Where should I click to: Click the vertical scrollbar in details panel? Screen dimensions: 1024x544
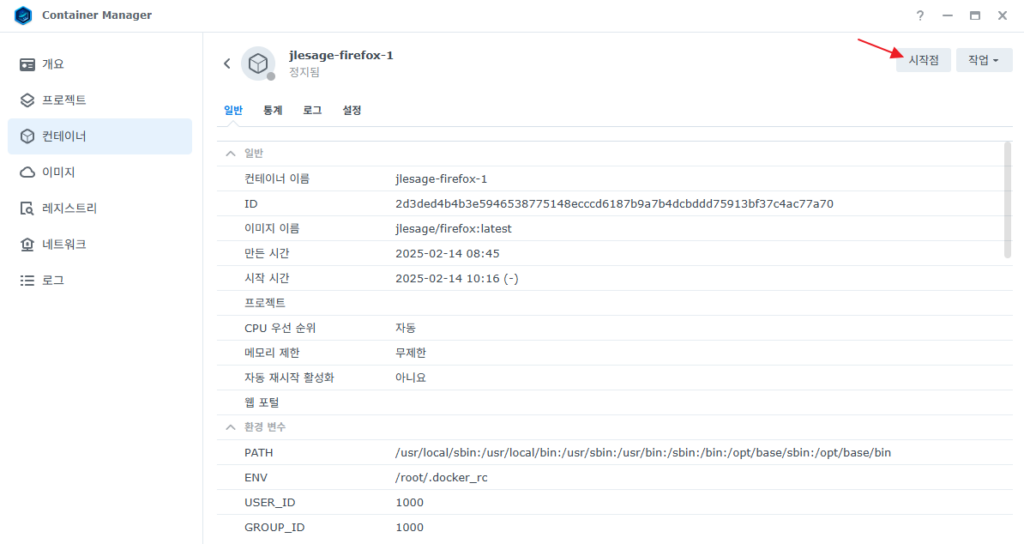[1007, 200]
